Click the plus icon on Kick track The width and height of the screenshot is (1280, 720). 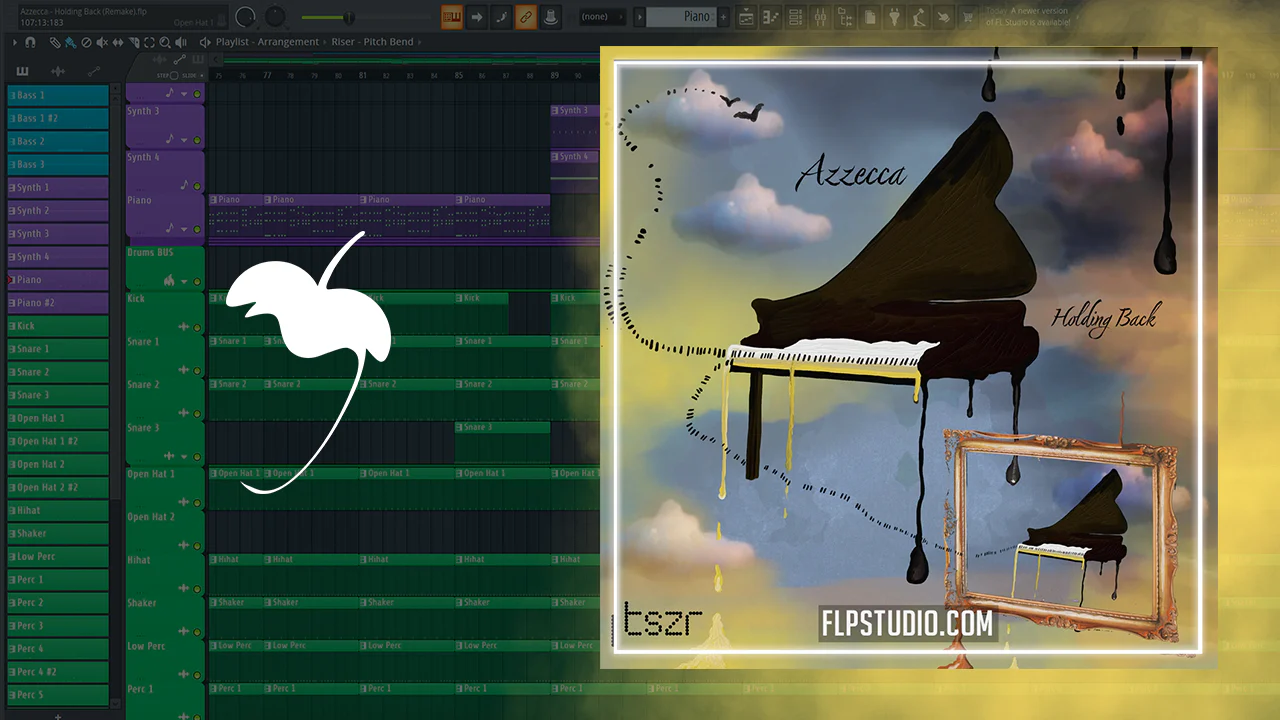pyautogui.click(x=183, y=327)
